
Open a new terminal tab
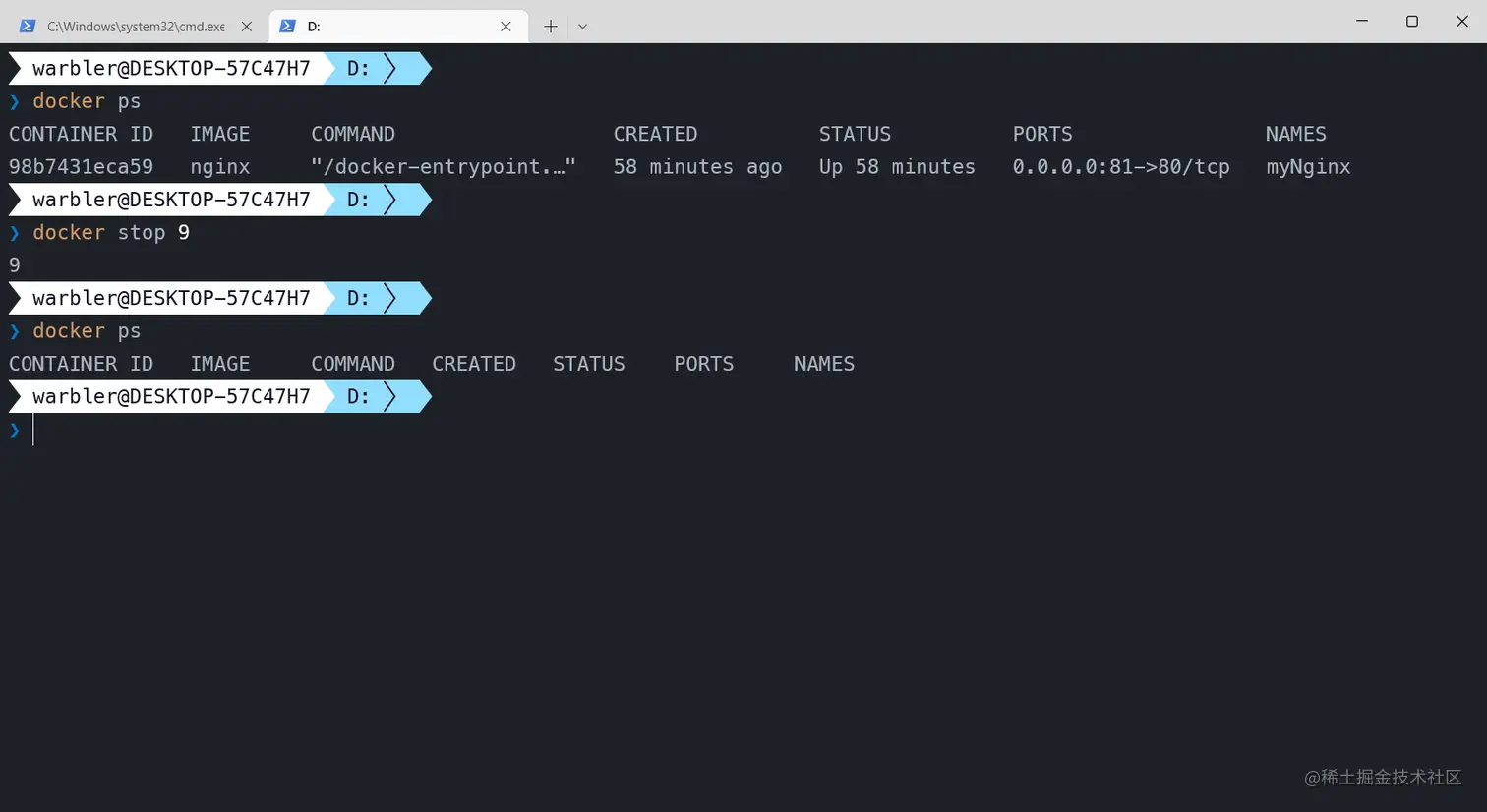coord(551,27)
